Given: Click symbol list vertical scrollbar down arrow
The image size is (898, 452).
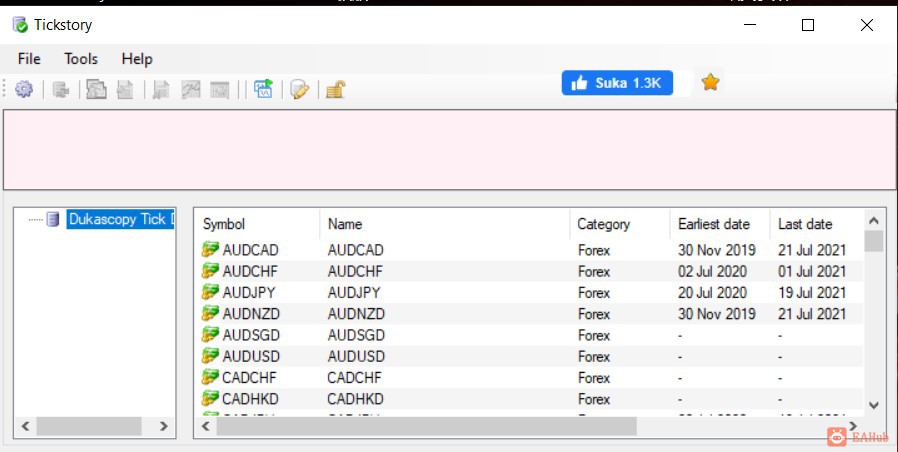Looking at the screenshot, I should click(x=874, y=406).
